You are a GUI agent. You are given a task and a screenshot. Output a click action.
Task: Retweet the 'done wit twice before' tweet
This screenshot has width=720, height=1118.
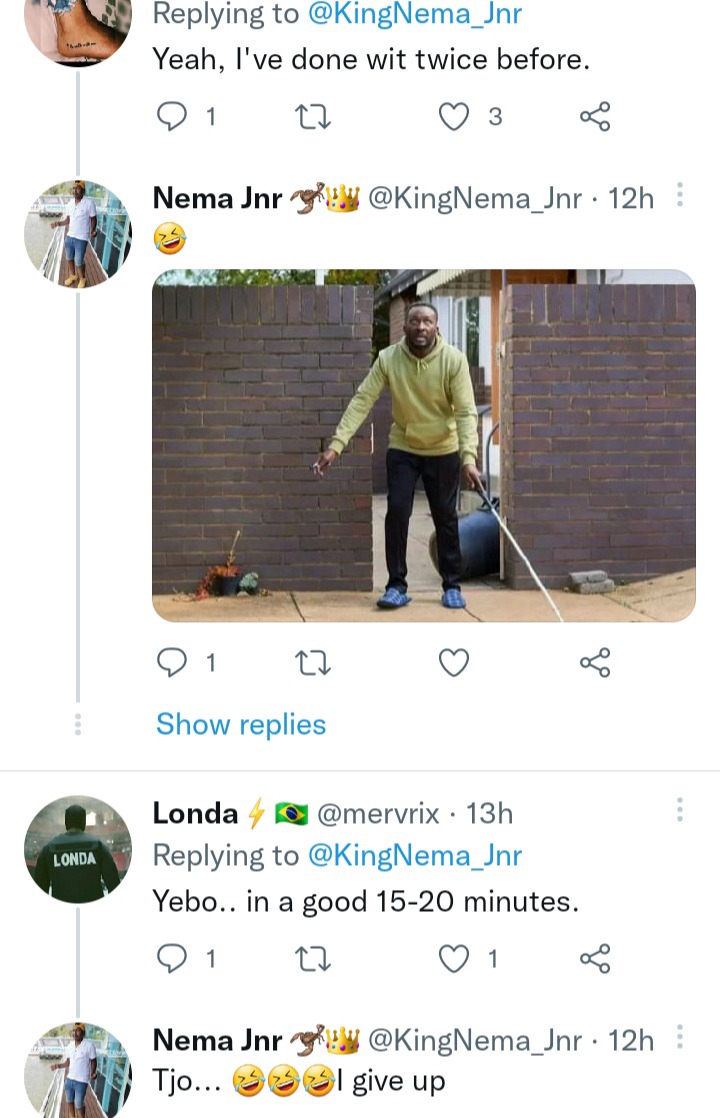tap(313, 116)
